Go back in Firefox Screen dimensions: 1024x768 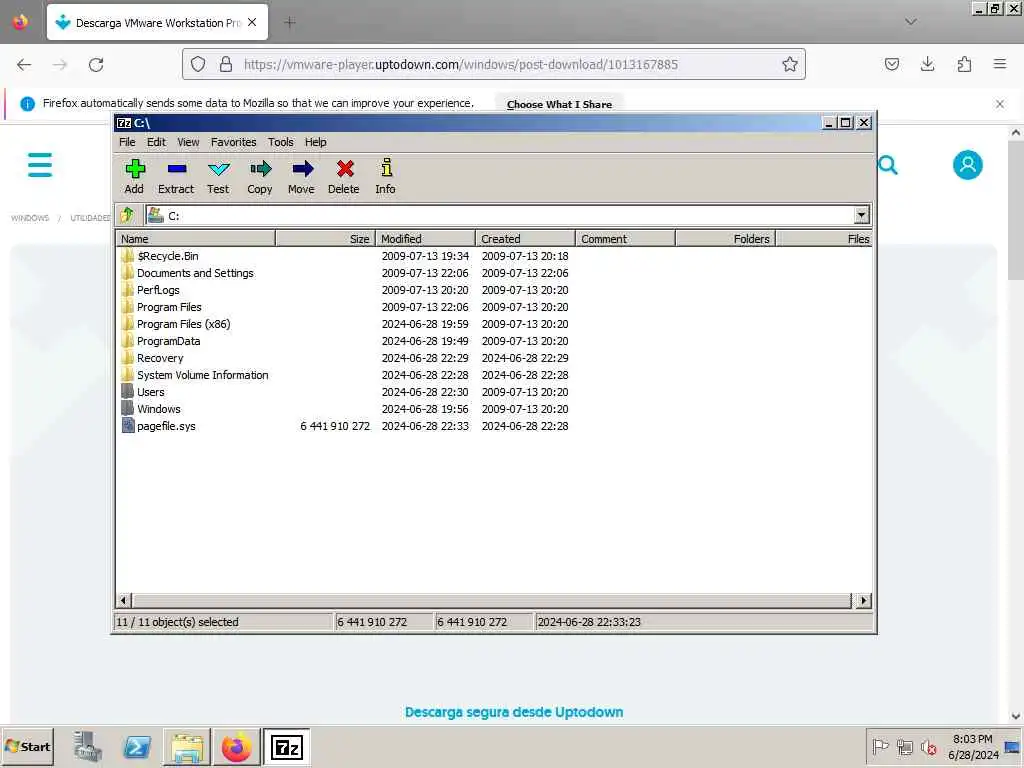(24, 65)
